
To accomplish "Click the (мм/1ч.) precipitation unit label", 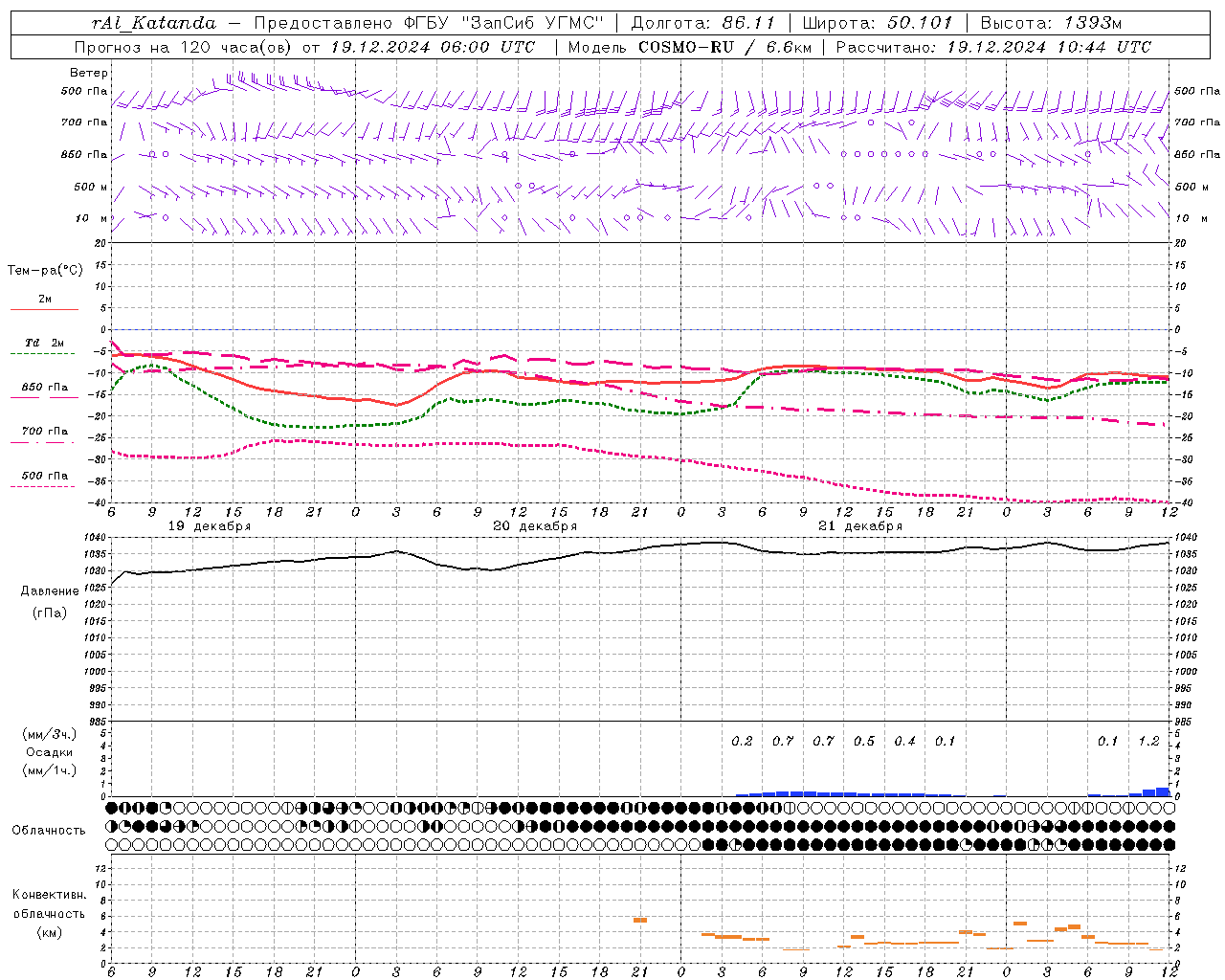I will click(50, 770).
